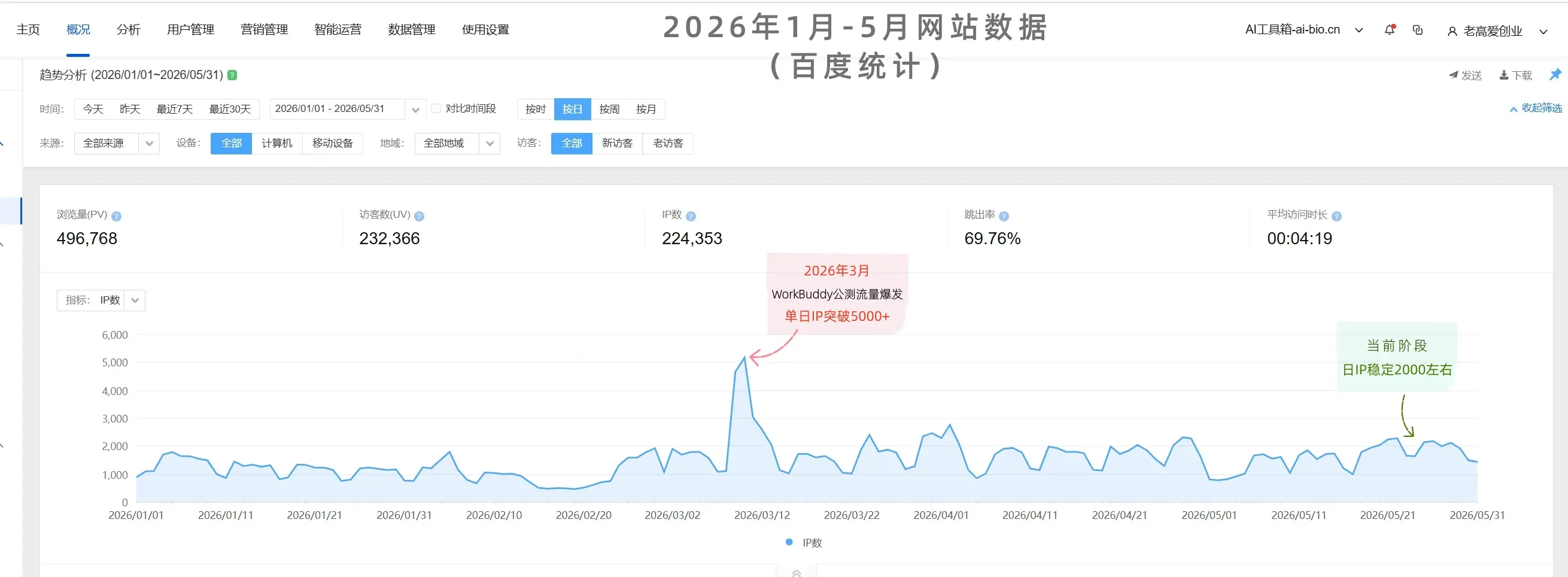The image size is (1568, 577).
Task: Click the double-chevron collapse icon at bottom
Action: coord(796,573)
